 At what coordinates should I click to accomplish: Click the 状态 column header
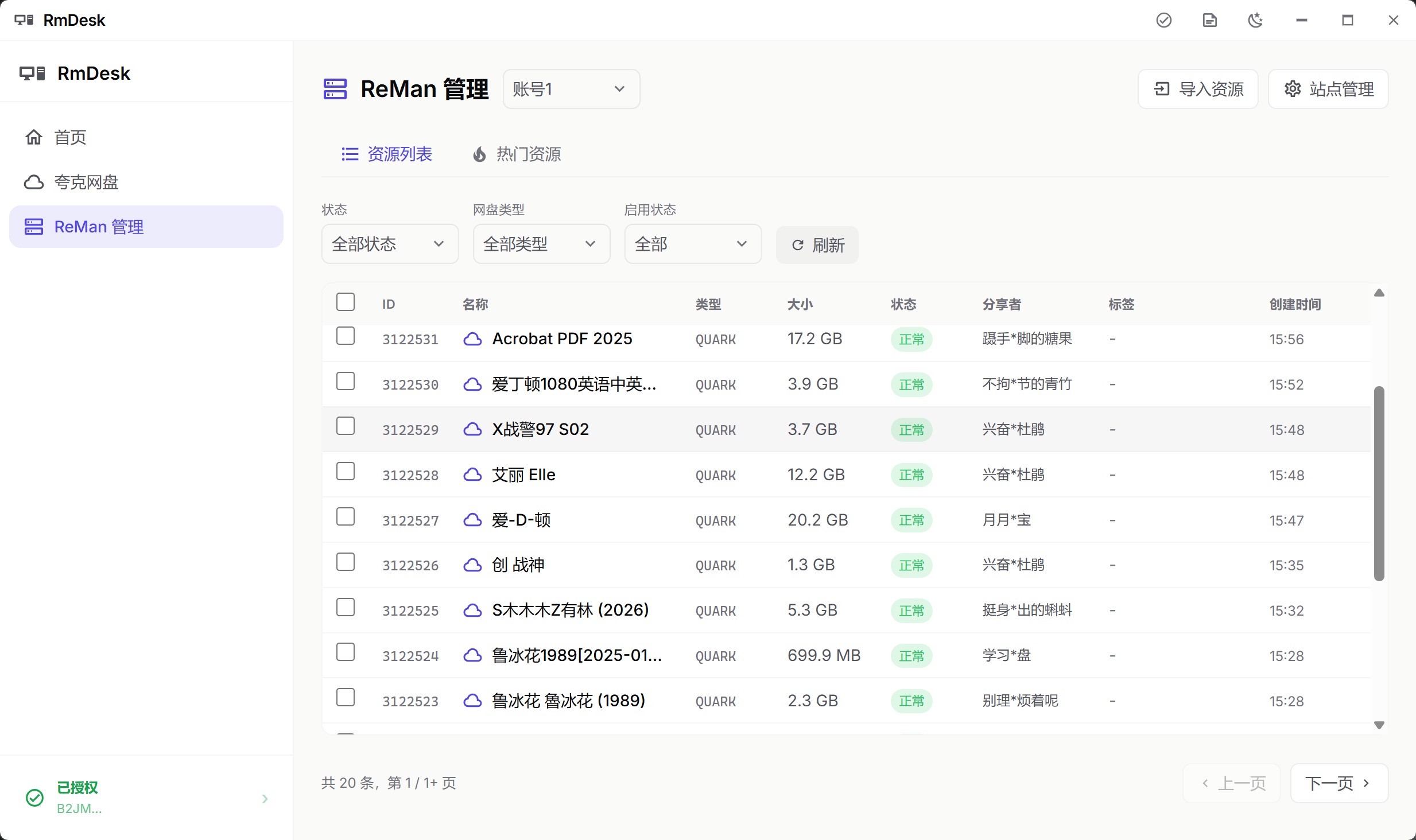point(903,305)
